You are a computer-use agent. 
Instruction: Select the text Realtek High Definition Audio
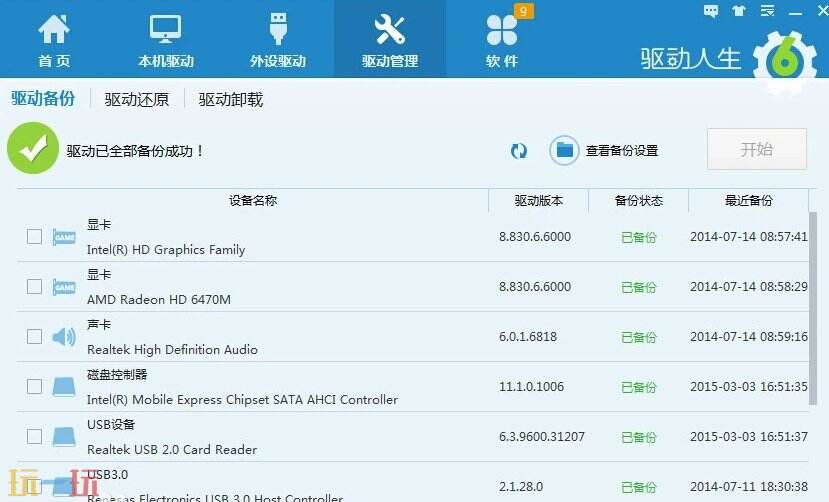point(172,349)
